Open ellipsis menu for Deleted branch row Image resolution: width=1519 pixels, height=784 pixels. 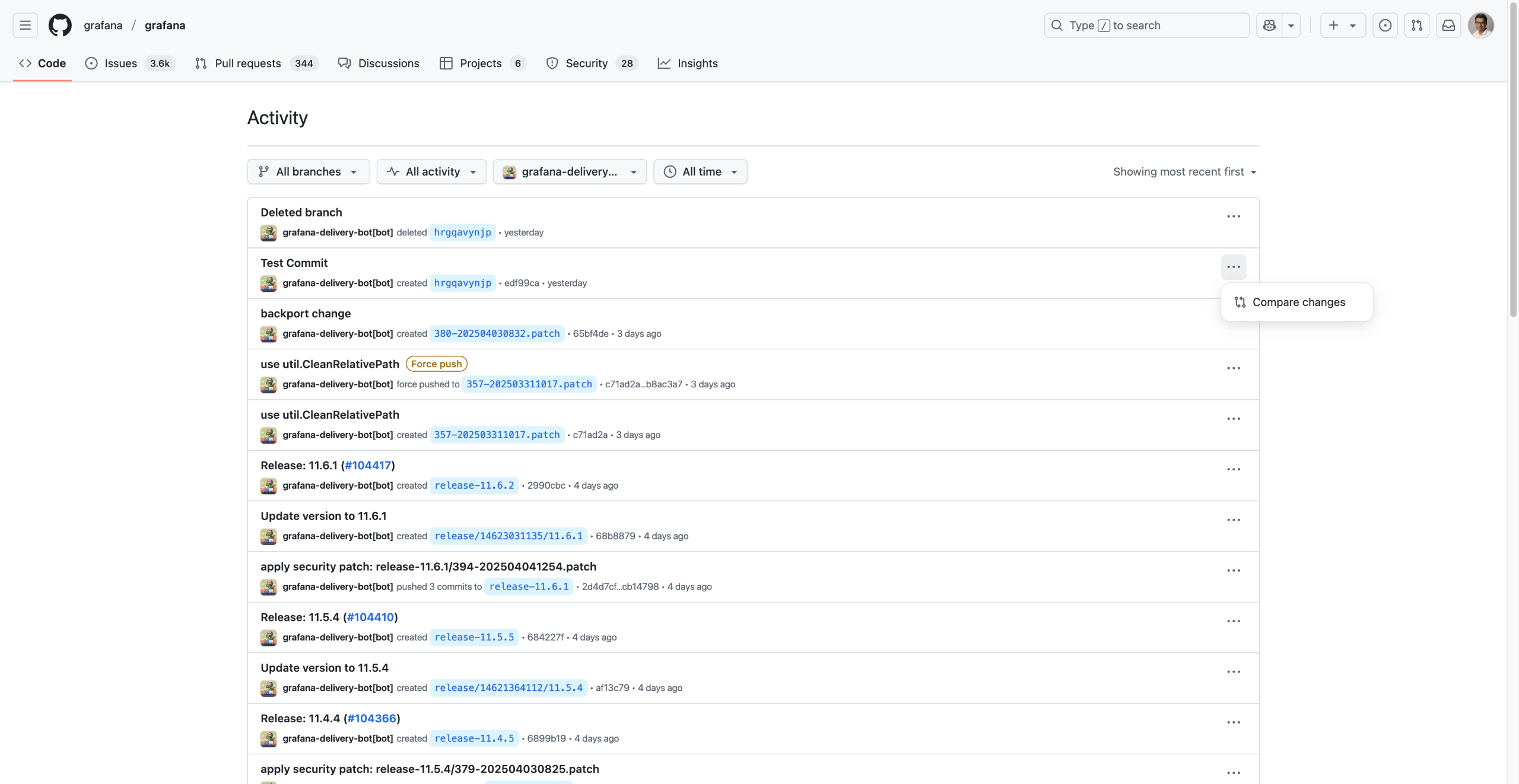(x=1234, y=216)
